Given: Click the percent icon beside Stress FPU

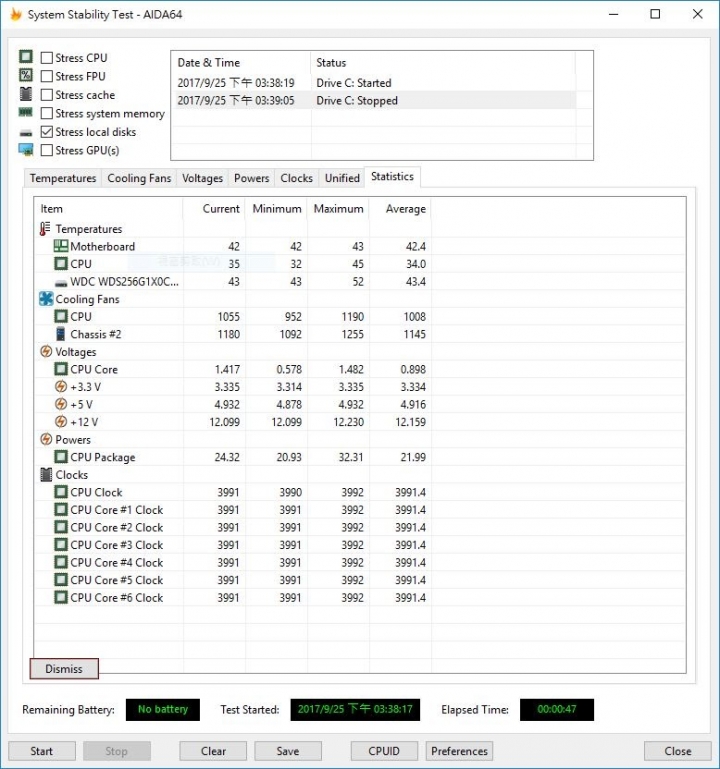Looking at the screenshot, I should [26, 75].
